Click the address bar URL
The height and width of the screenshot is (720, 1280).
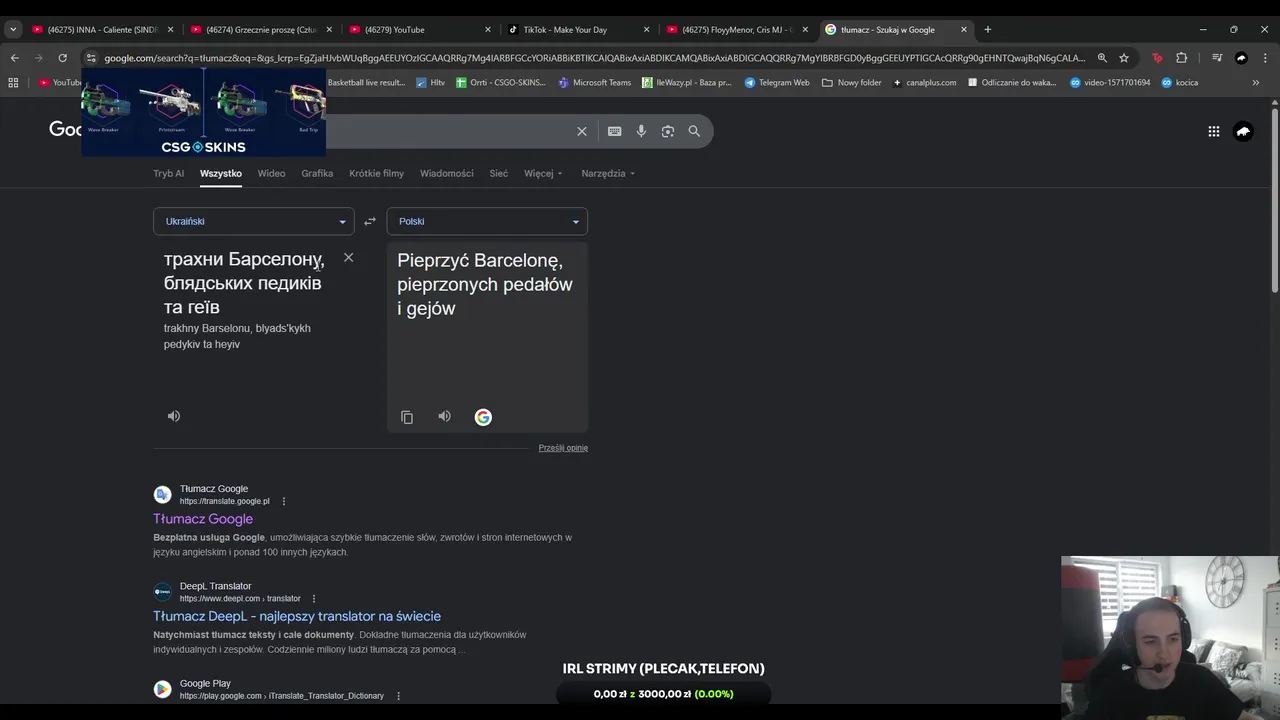594,58
